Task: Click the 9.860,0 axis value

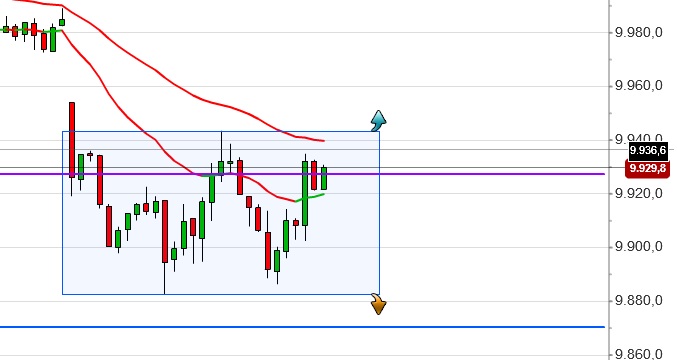Action: 639,354
